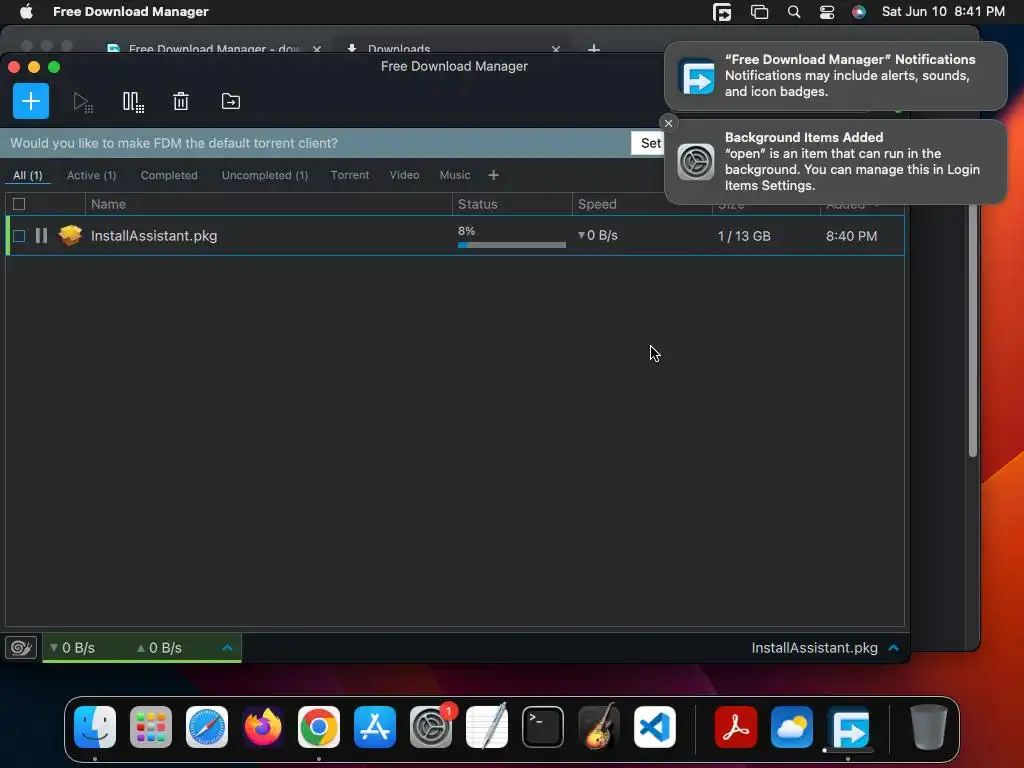The width and height of the screenshot is (1024, 768).
Task: Open the Trash in the Dock
Action: (929, 727)
